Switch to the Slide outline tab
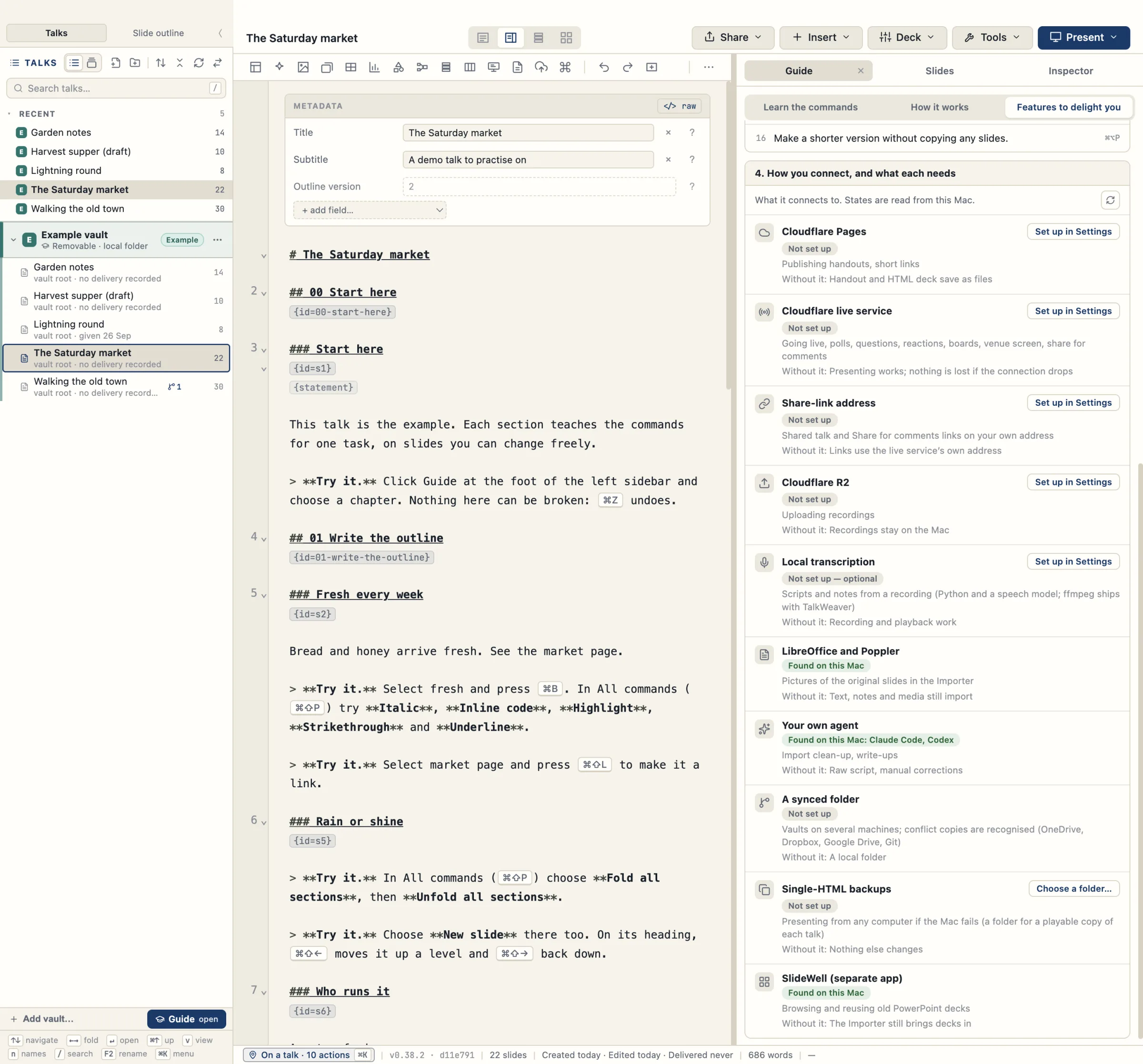The width and height of the screenshot is (1143, 1064). pyautogui.click(x=158, y=33)
